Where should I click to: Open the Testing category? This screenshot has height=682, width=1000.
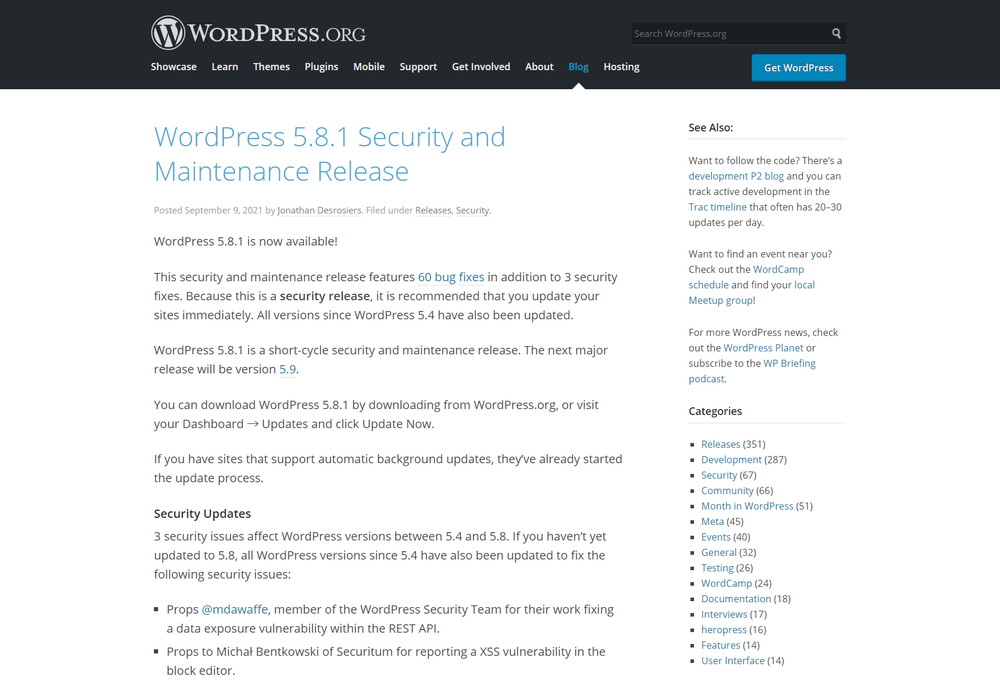click(717, 568)
